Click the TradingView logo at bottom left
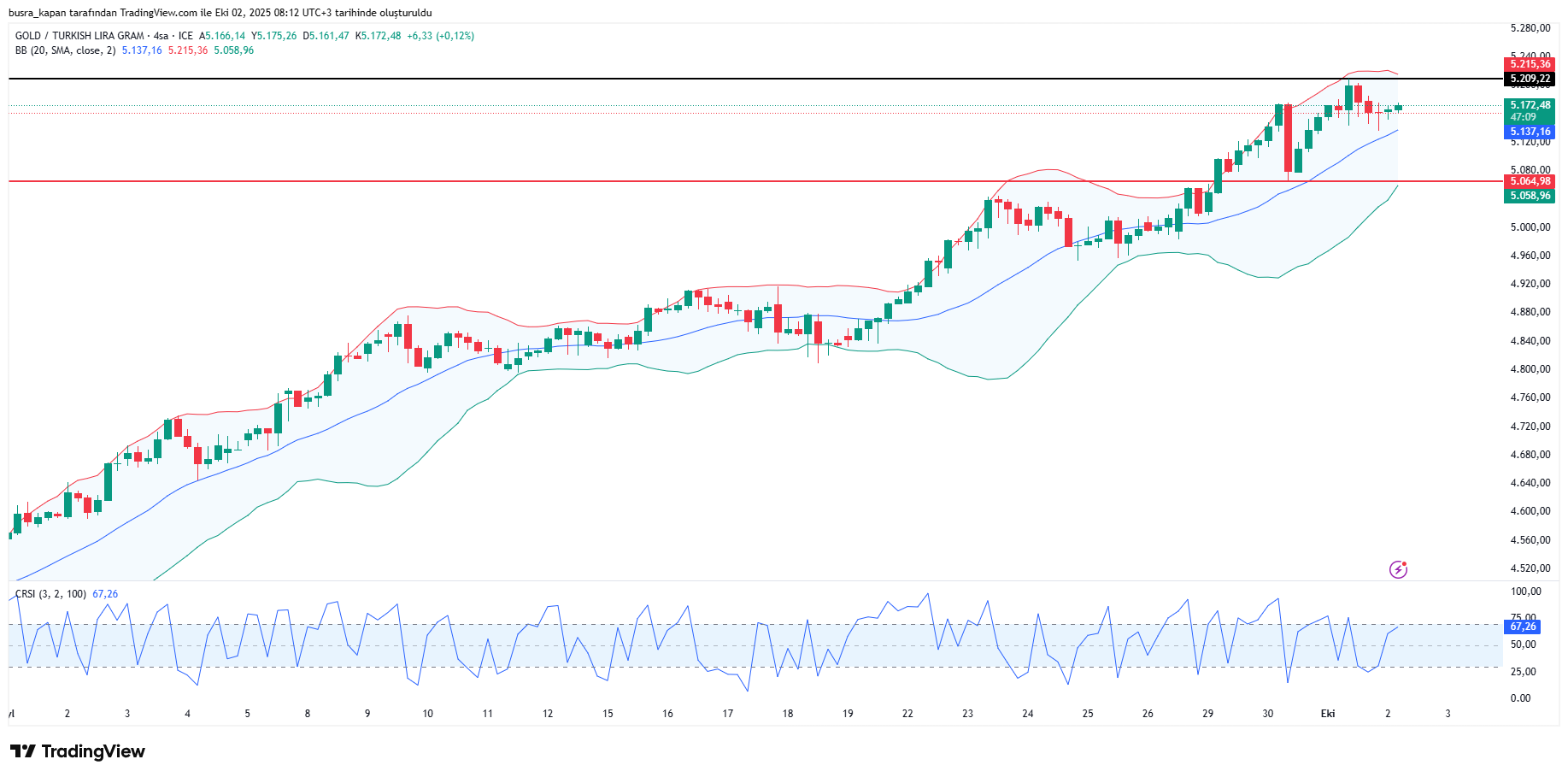The width and height of the screenshot is (1568, 777). click(78, 751)
